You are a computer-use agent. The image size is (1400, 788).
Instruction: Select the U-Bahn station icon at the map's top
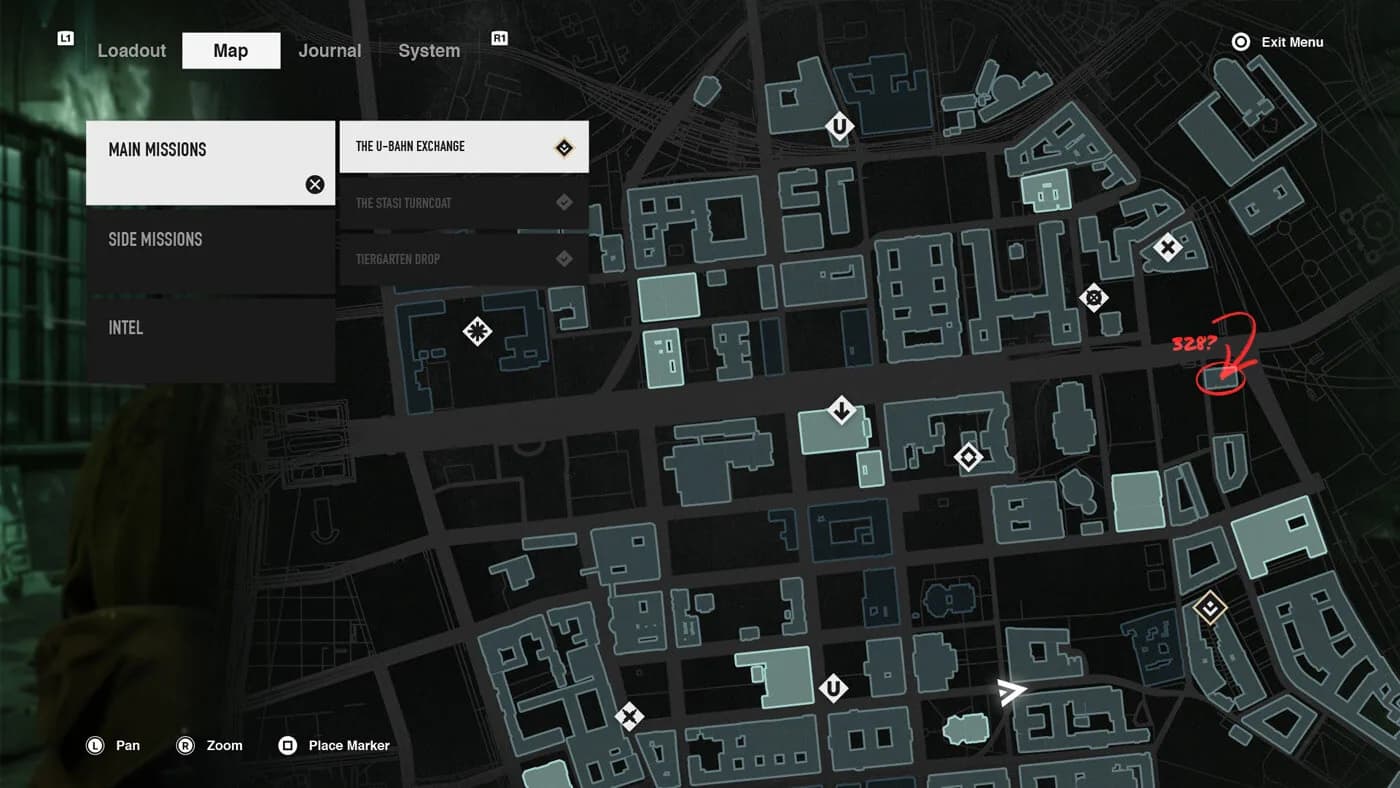point(840,126)
